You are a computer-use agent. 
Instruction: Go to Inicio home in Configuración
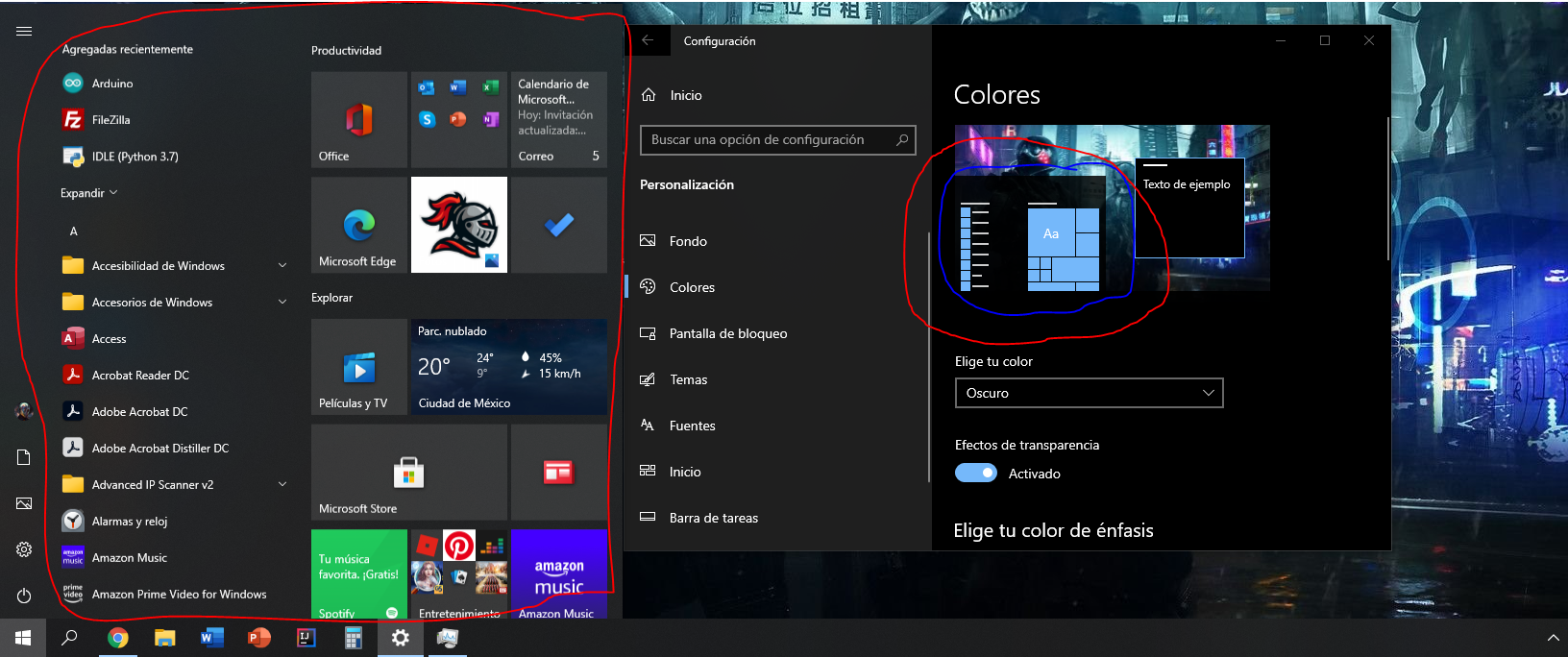[673, 95]
